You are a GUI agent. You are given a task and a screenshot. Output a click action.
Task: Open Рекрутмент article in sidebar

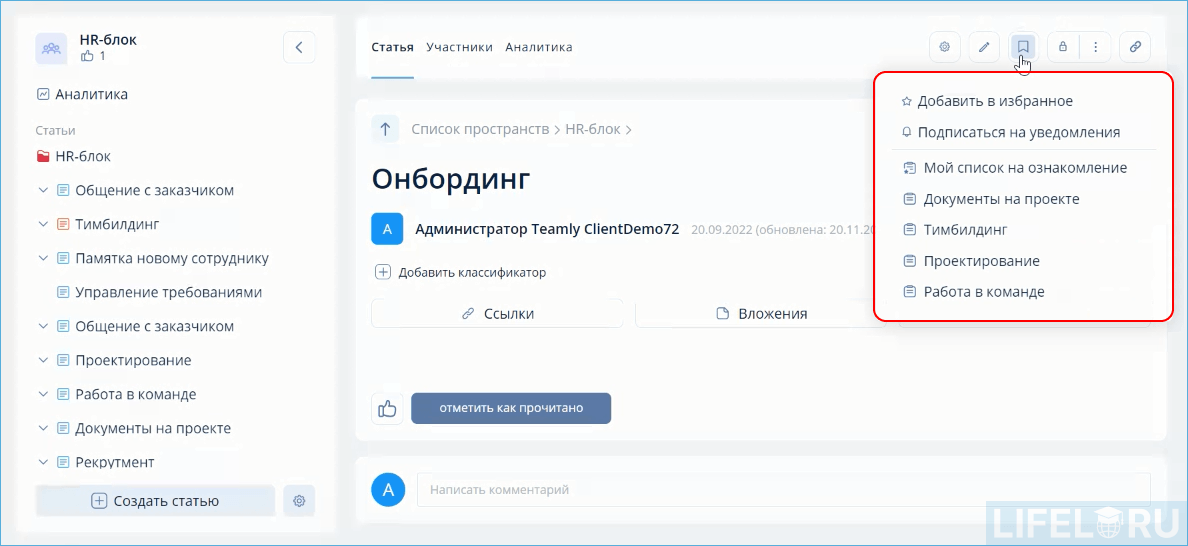point(115,462)
